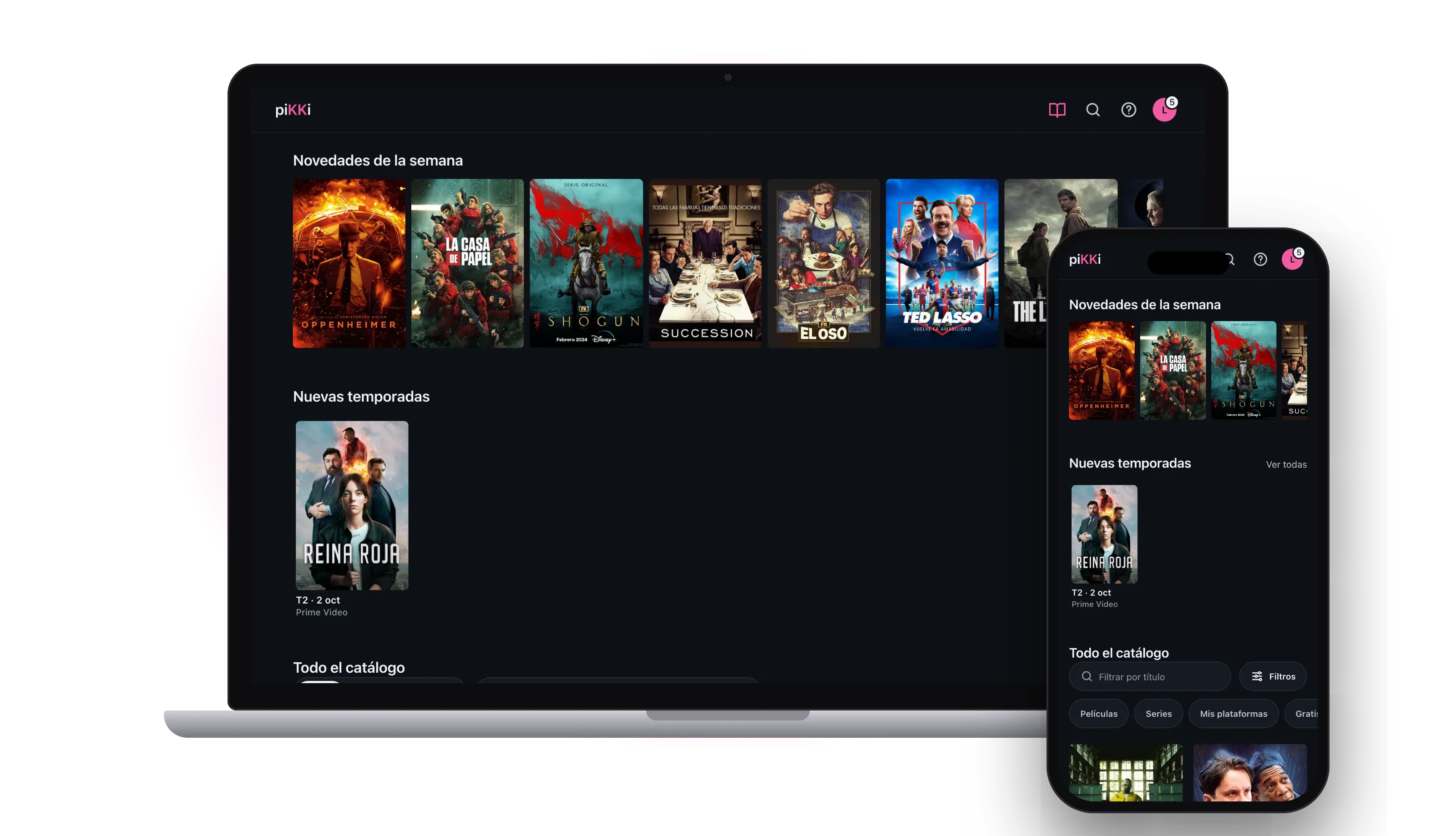The image size is (1456, 836).
Task: Select the Películas filter chip
Action: coord(1098,714)
